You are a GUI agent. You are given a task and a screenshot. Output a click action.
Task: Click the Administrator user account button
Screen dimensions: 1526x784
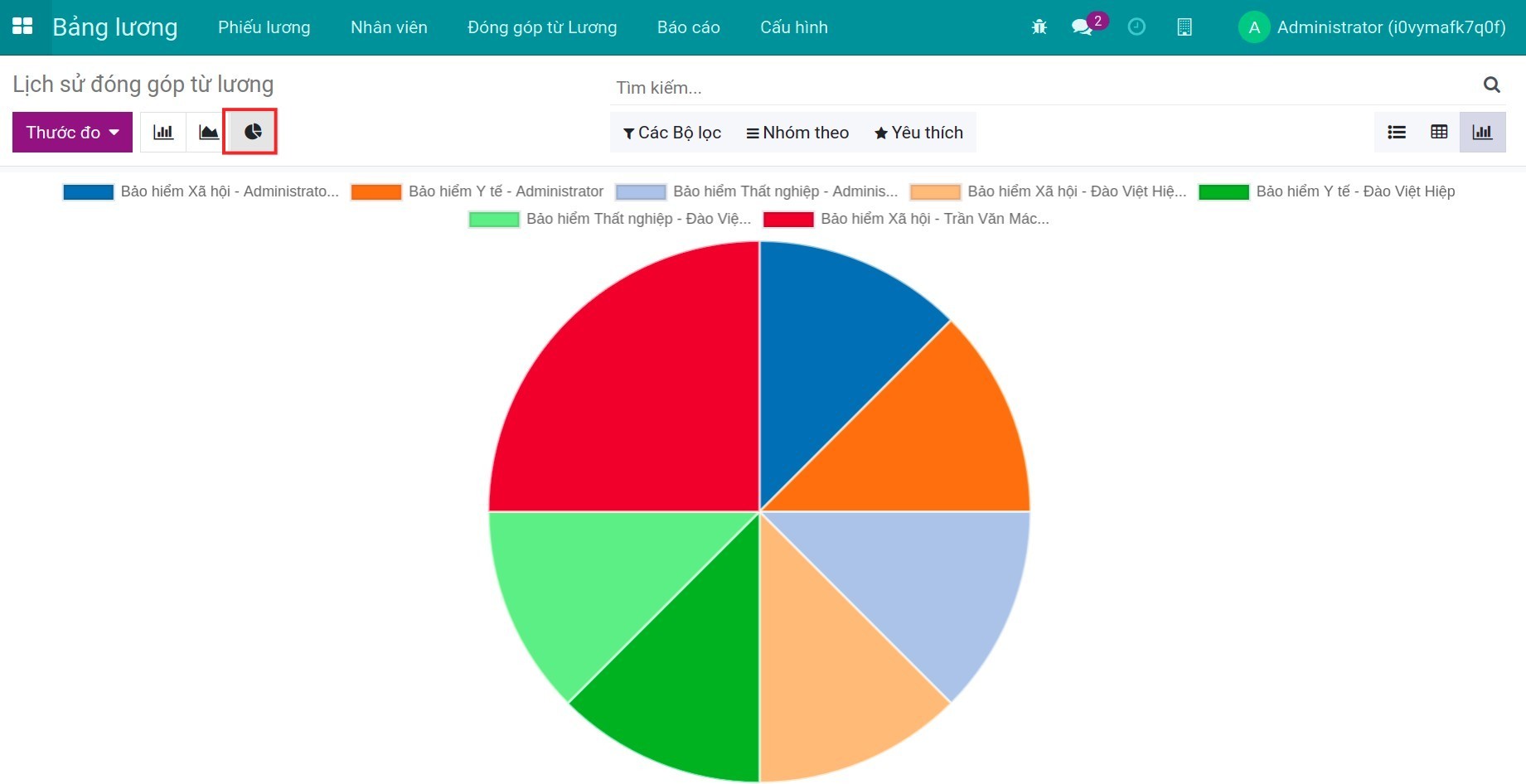click(1372, 27)
